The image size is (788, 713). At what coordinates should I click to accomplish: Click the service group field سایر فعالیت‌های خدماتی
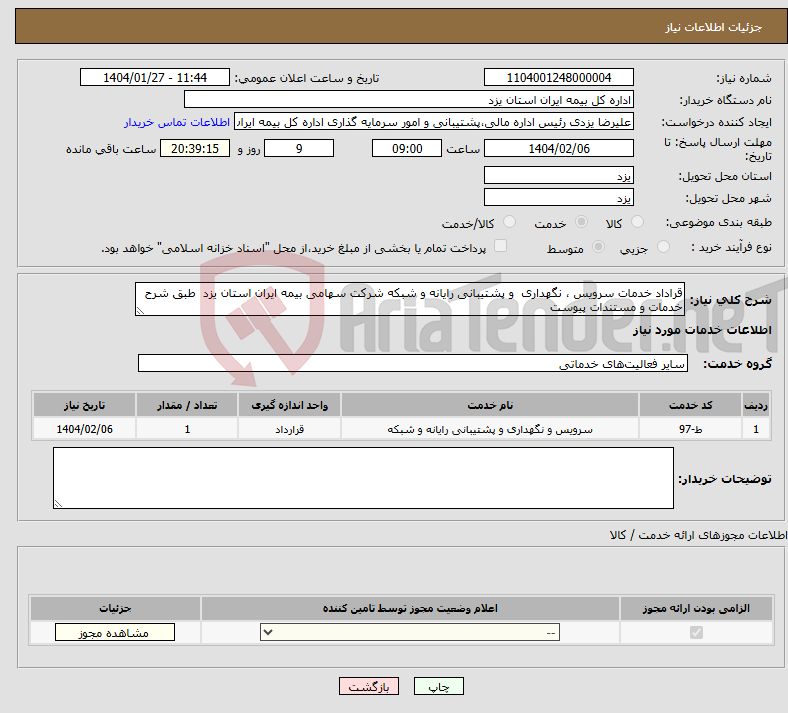413,363
